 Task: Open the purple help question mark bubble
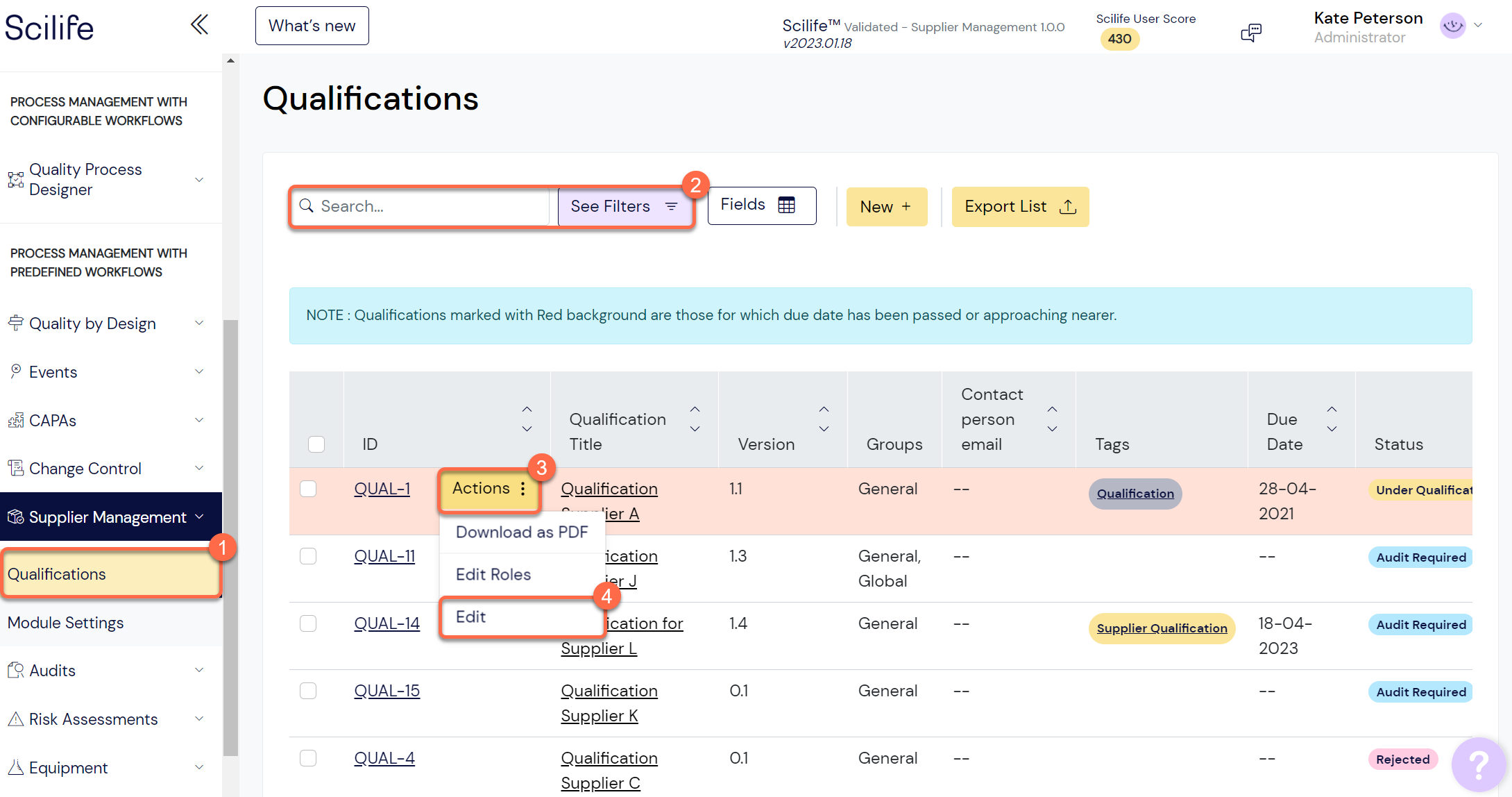click(x=1478, y=764)
